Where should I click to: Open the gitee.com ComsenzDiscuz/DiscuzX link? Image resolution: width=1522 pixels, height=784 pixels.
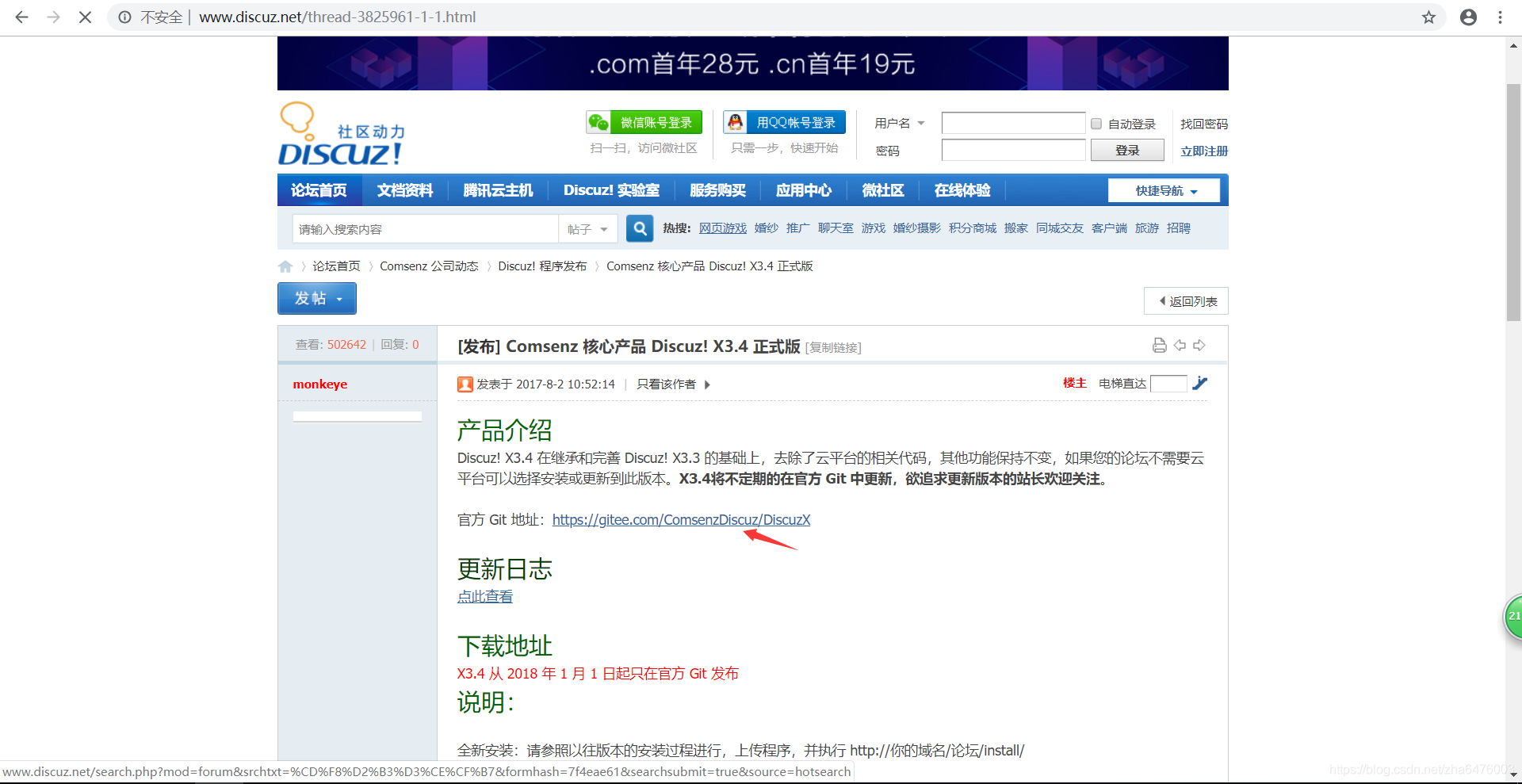coord(681,520)
